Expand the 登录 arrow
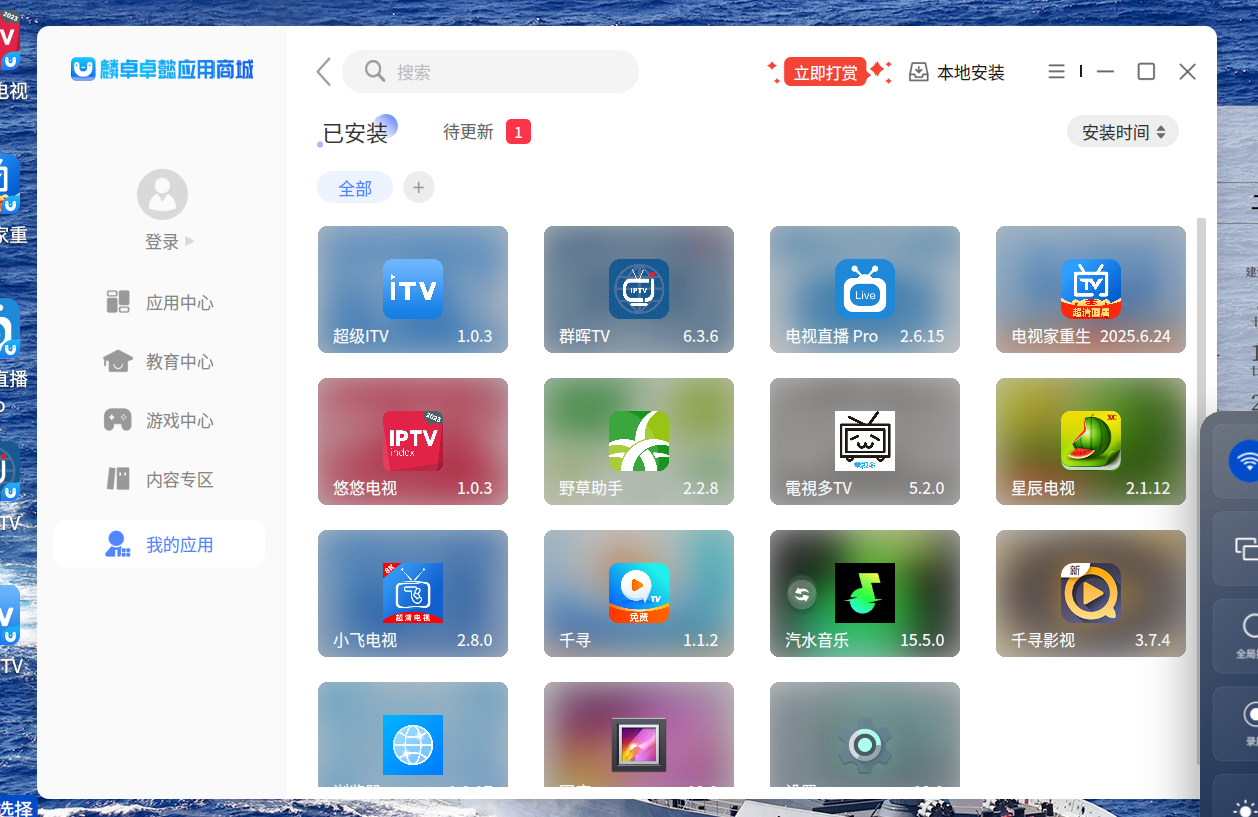1258x817 pixels. point(190,241)
